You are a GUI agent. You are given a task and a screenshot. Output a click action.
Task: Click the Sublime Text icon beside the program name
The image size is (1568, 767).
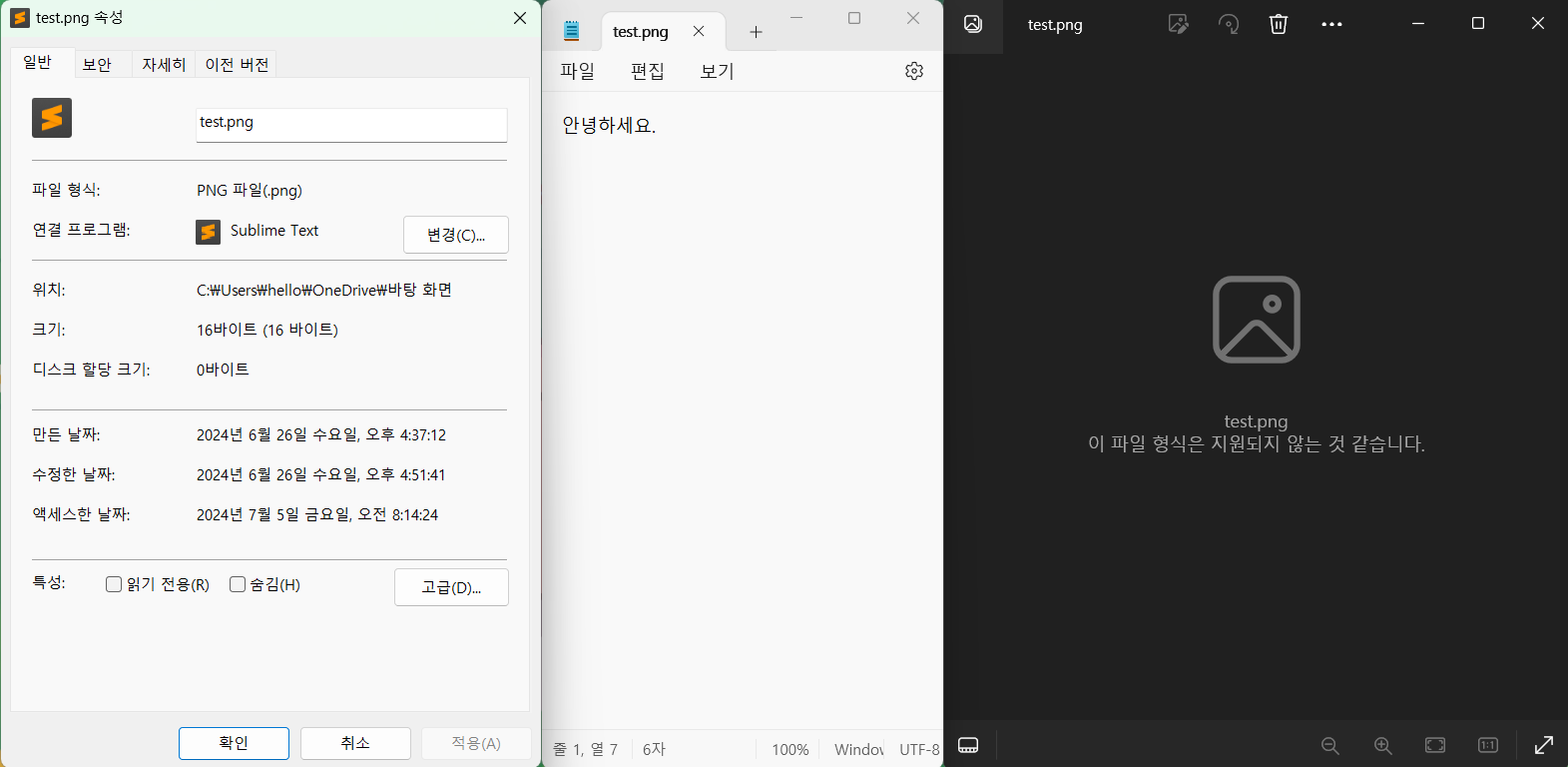(x=208, y=232)
